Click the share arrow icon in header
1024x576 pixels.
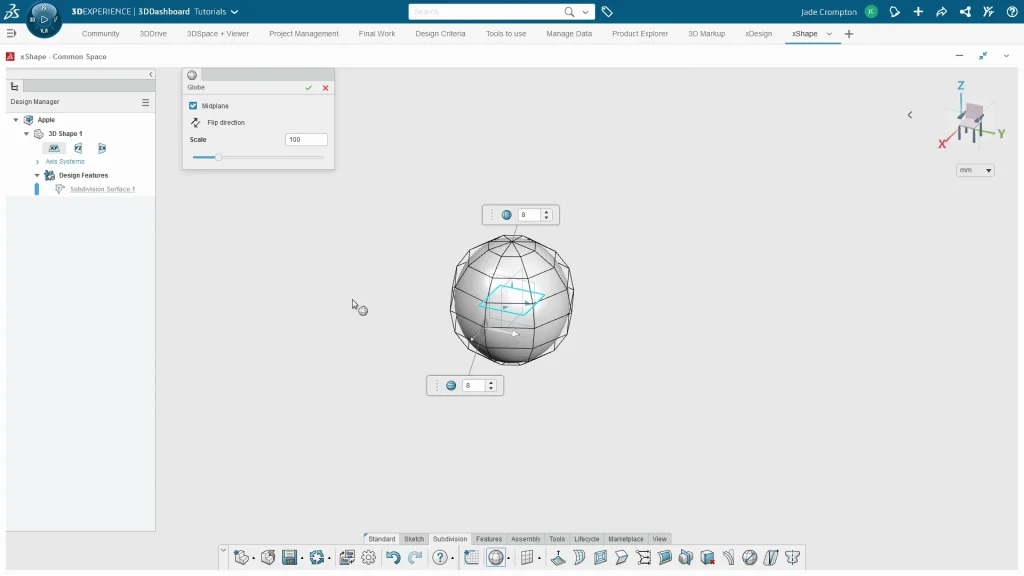tap(941, 12)
